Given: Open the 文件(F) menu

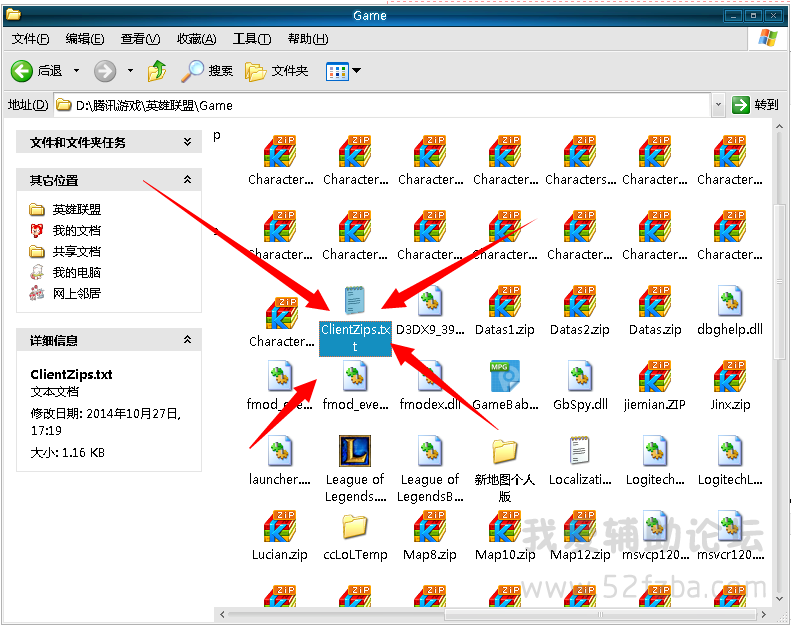Looking at the screenshot, I should 30,39.
